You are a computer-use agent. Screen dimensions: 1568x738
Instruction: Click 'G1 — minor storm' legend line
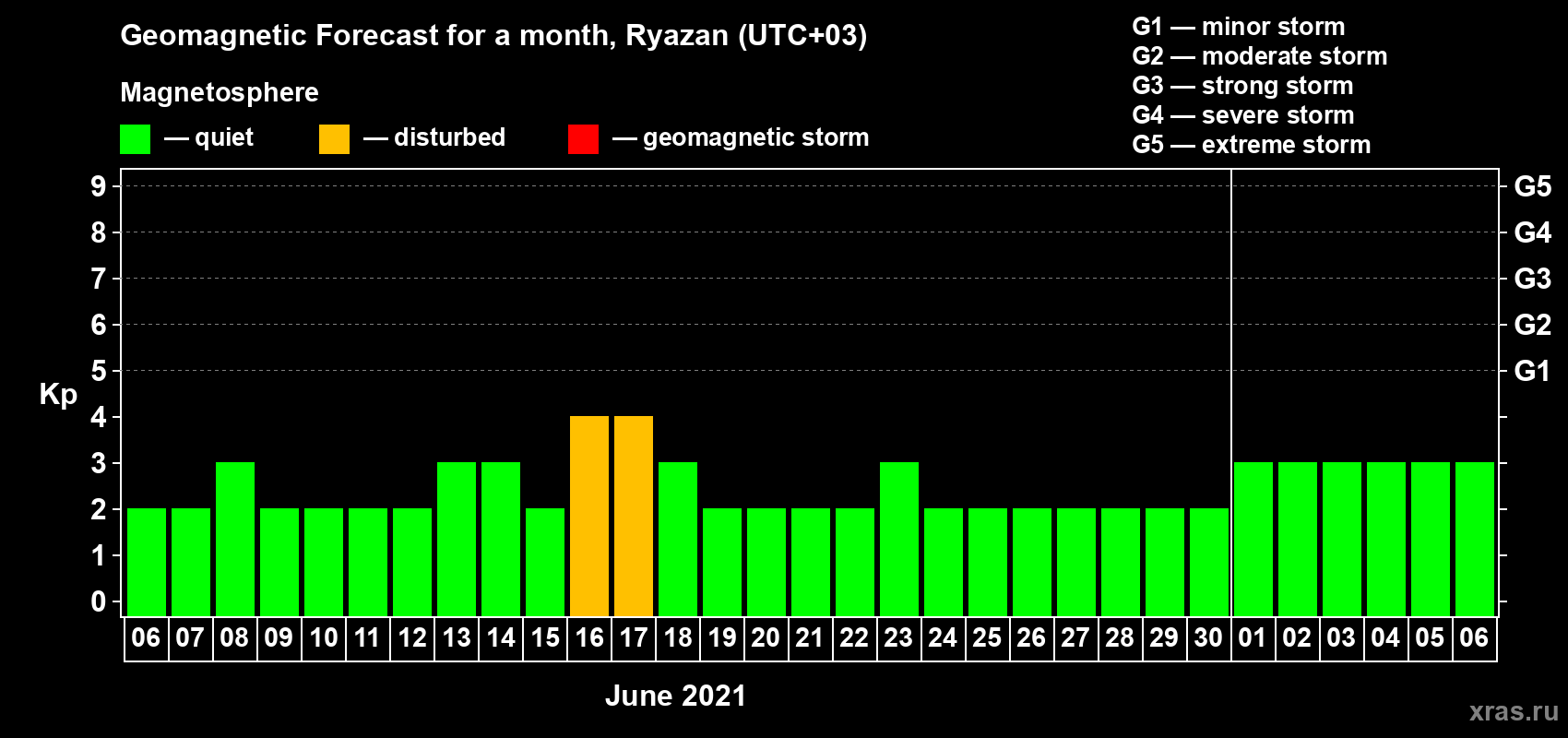tap(1239, 27)
